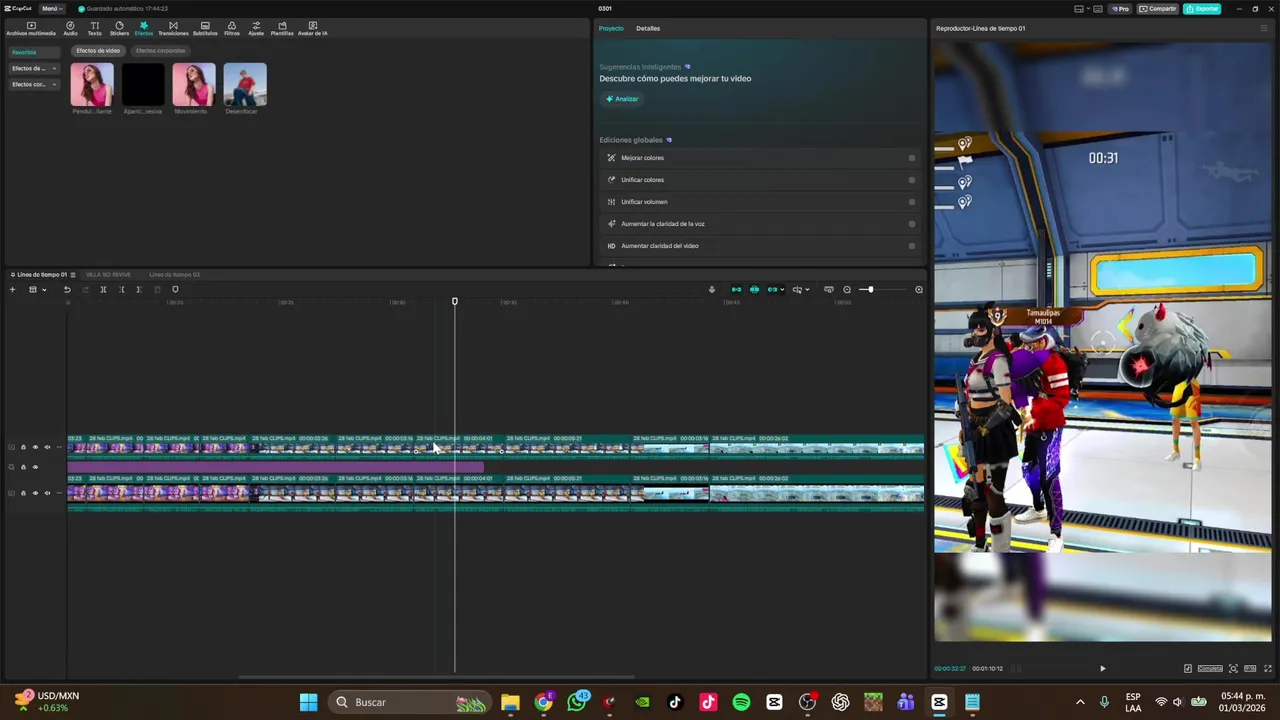Viewport: 1280px width, 720px height.
Task: Play the preview in the player
Action: pyautogui.click(x=1103, y=669)
